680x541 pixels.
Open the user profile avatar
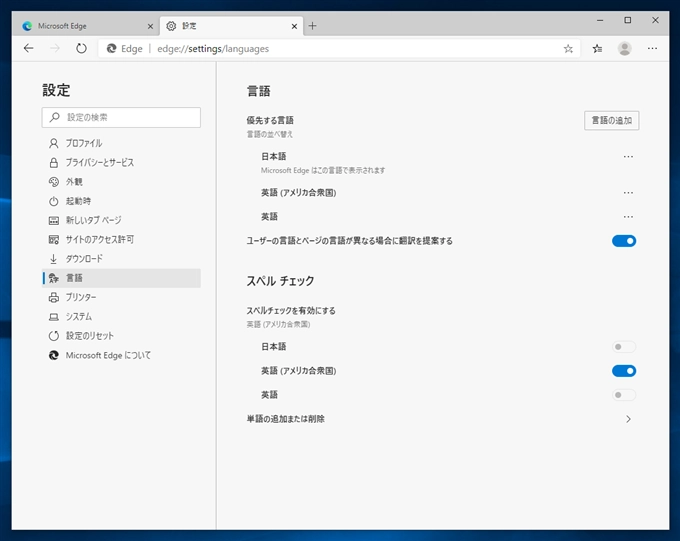pos(624,49)
